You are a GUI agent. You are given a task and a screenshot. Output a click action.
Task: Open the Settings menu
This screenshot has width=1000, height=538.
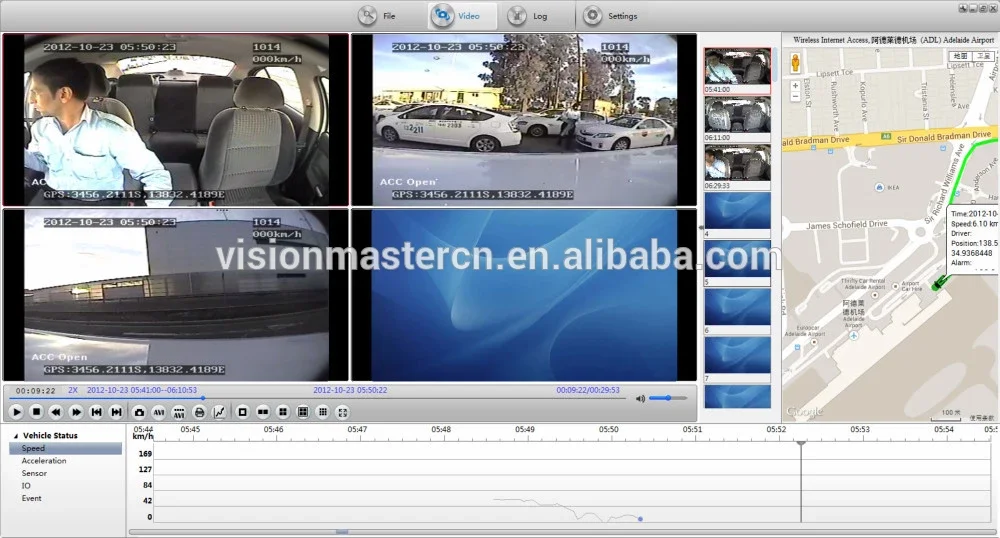click(x=610, y=16)
